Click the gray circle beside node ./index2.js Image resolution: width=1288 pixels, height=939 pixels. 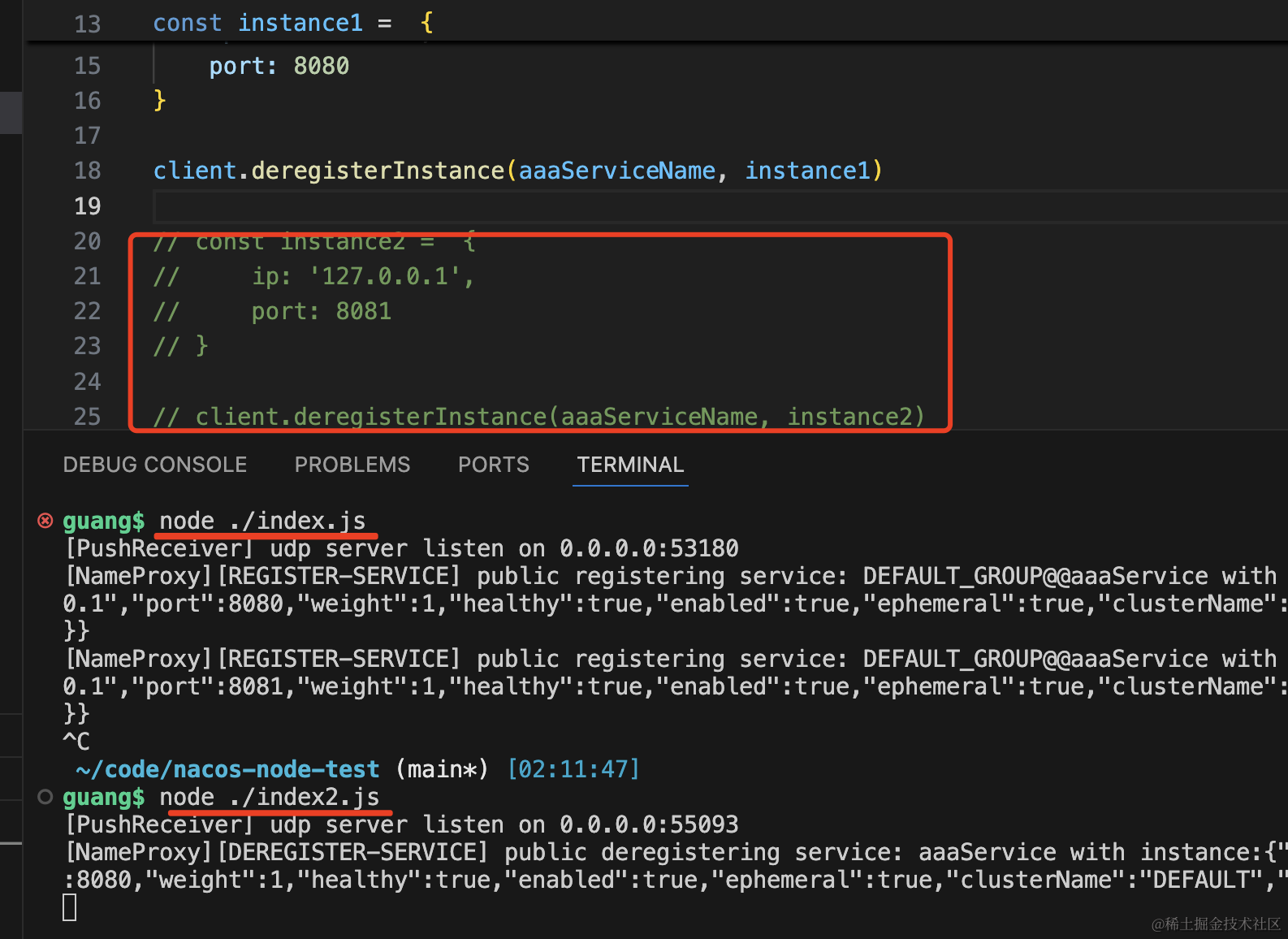click(45, 797)
